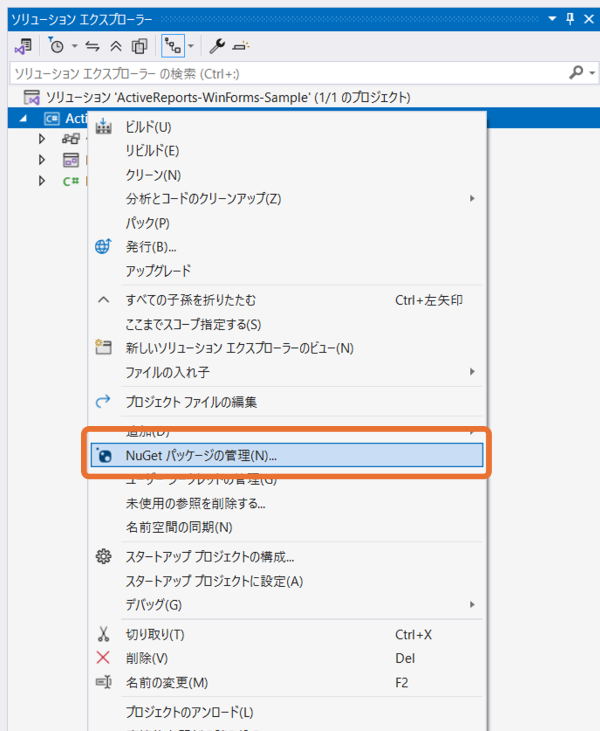Click the build icon in context menu
Viewport: 600px width, 731px height.
(x=103, y=126)
